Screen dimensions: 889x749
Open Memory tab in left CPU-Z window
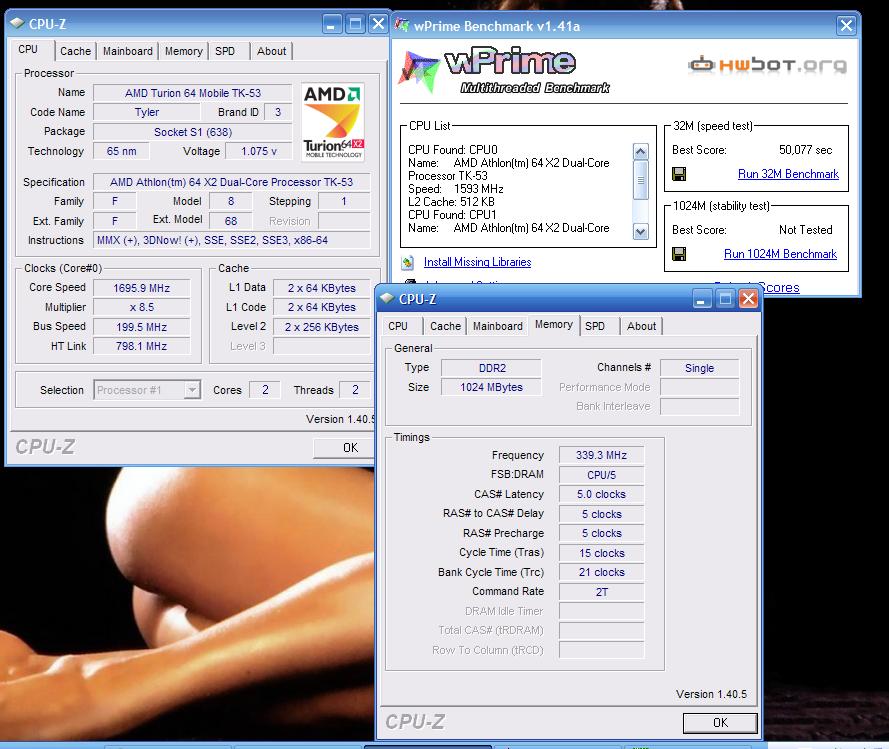184,51
